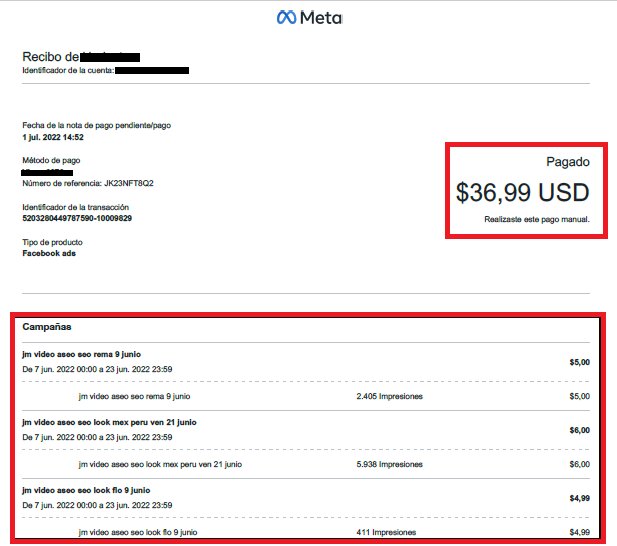
Task: Click the Meta infinity logo icon
Action: (x=286, y=17)
